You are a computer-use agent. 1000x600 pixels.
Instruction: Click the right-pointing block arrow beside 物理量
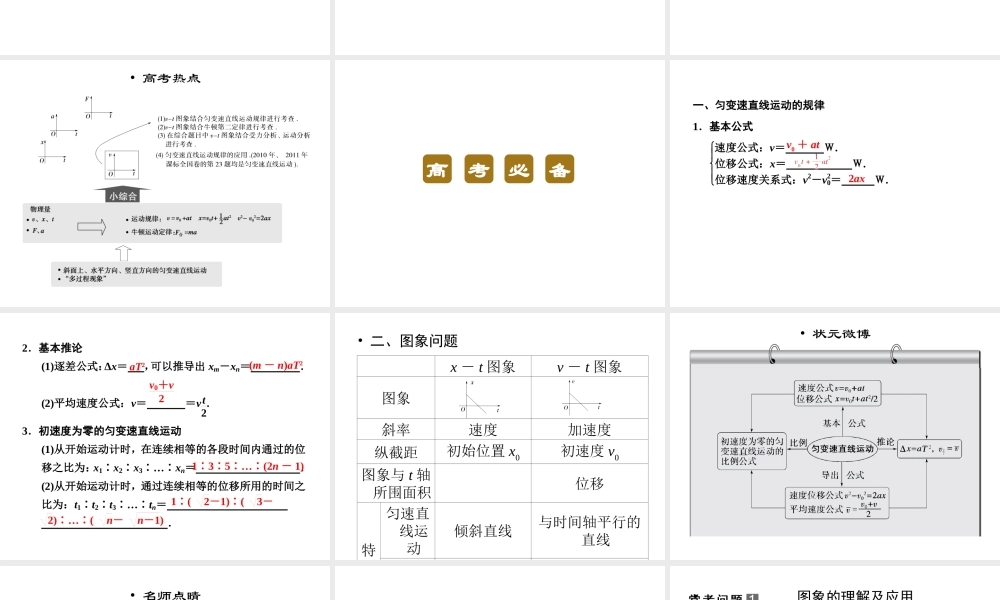(92, 226)
